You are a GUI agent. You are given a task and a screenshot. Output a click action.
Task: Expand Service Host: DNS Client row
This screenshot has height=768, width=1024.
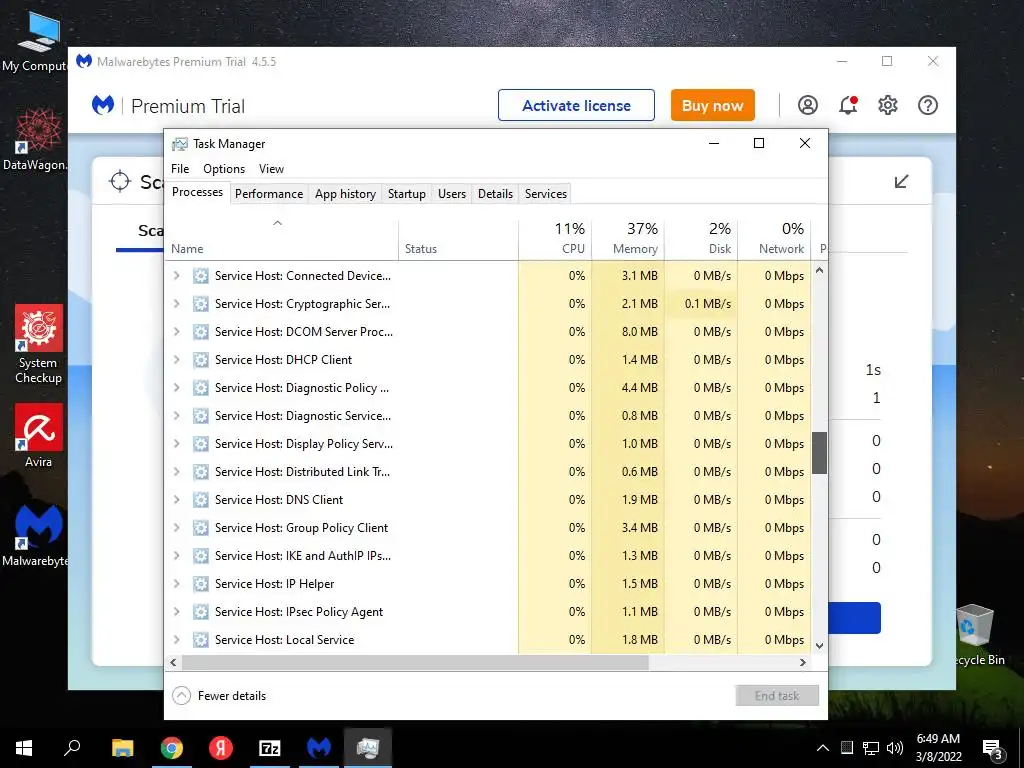176,500
